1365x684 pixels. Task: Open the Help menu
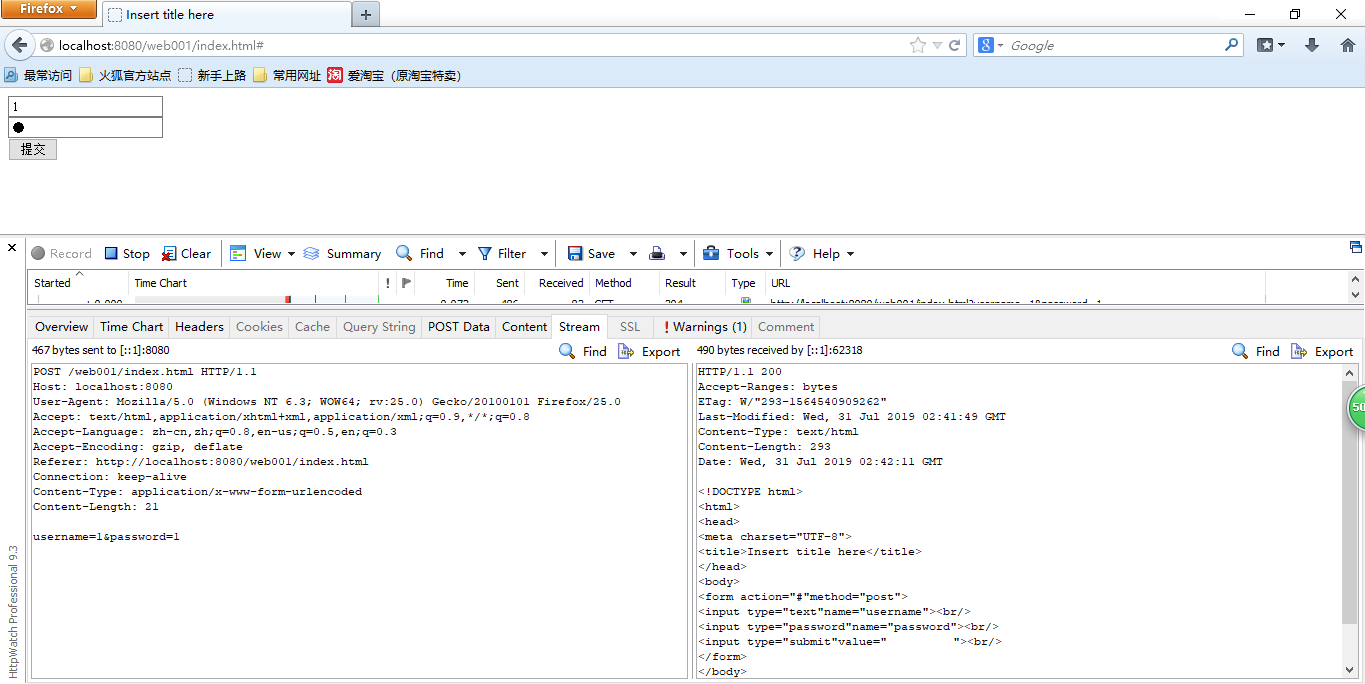pyautogui.click(x=822, y=254)
